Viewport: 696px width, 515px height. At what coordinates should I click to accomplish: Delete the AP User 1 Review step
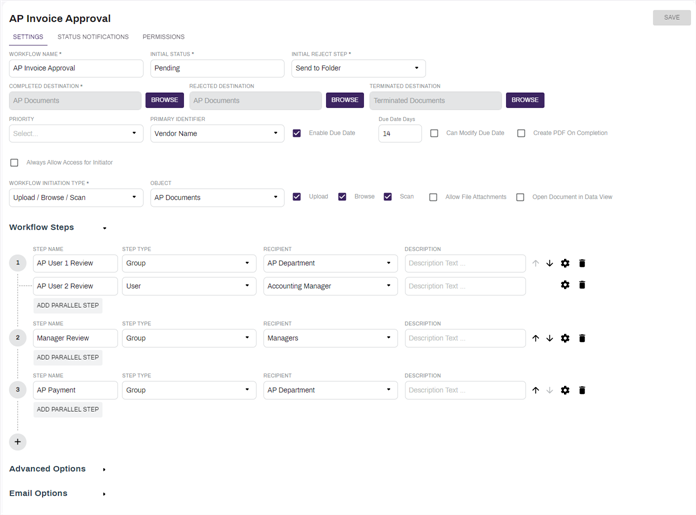click(582, 263)
